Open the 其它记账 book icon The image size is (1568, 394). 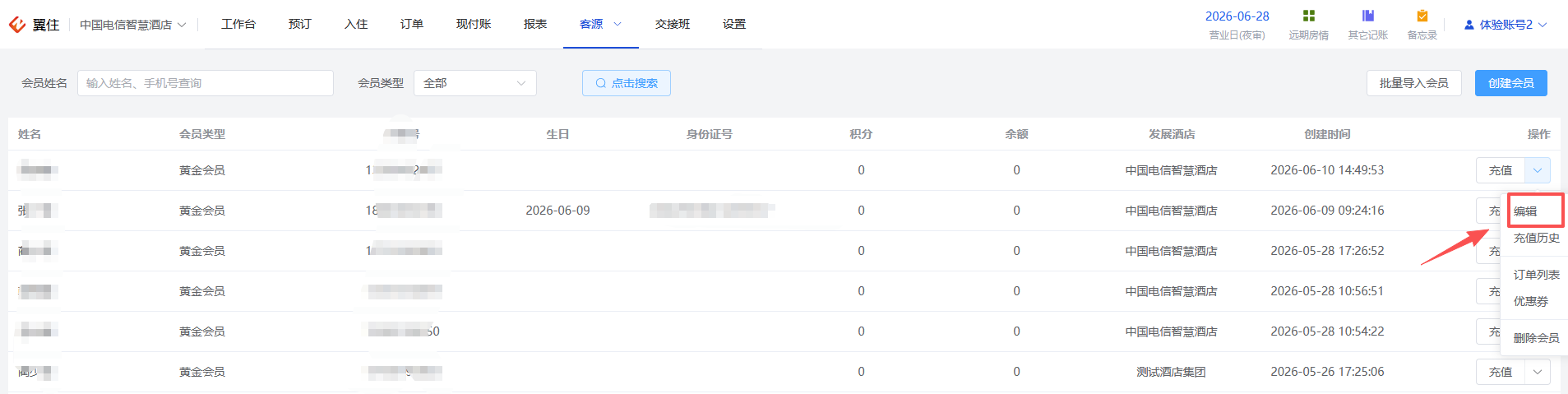coord(1368,16)
